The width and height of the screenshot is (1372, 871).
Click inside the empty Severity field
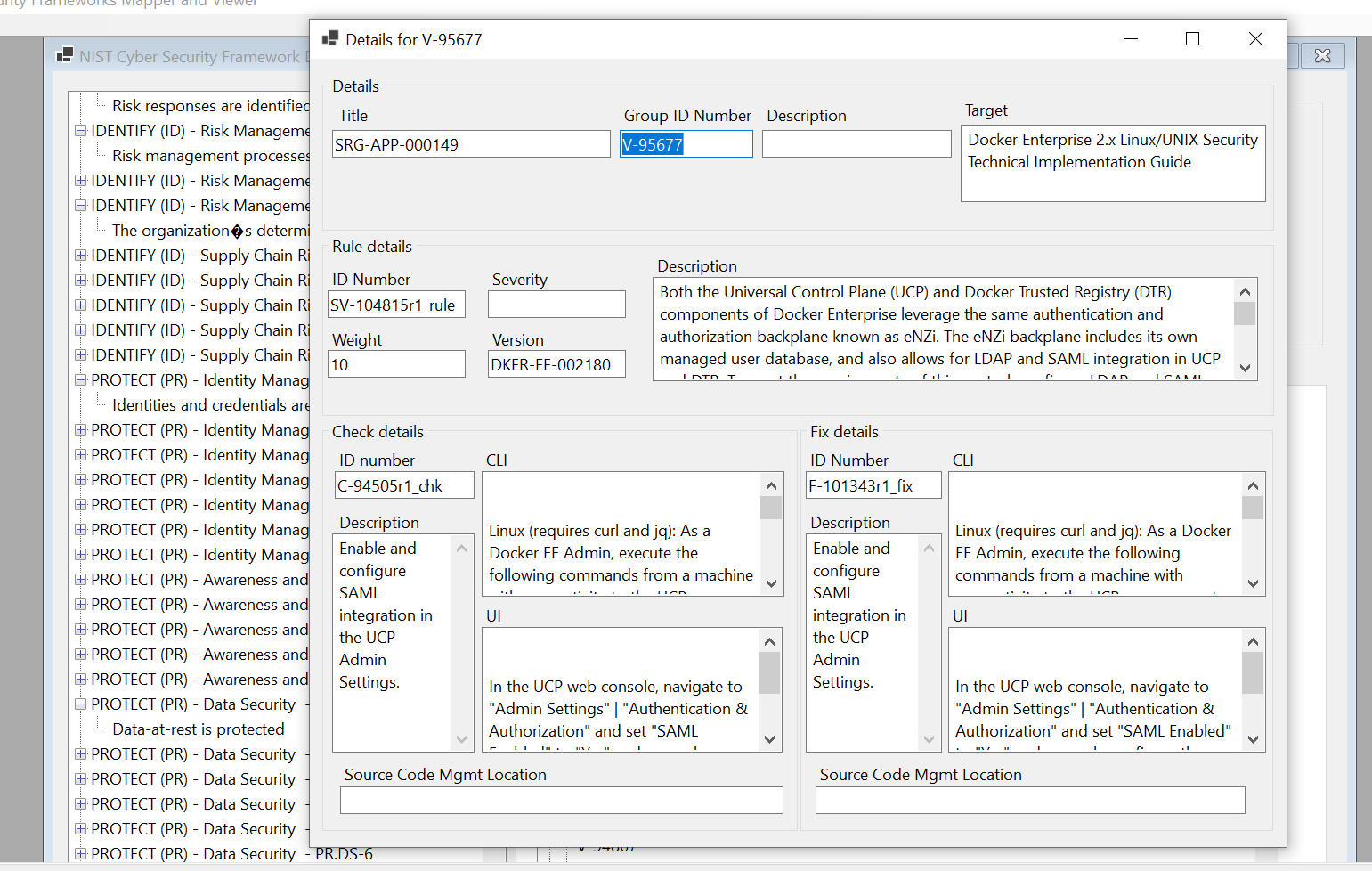[x=556, y=304]
